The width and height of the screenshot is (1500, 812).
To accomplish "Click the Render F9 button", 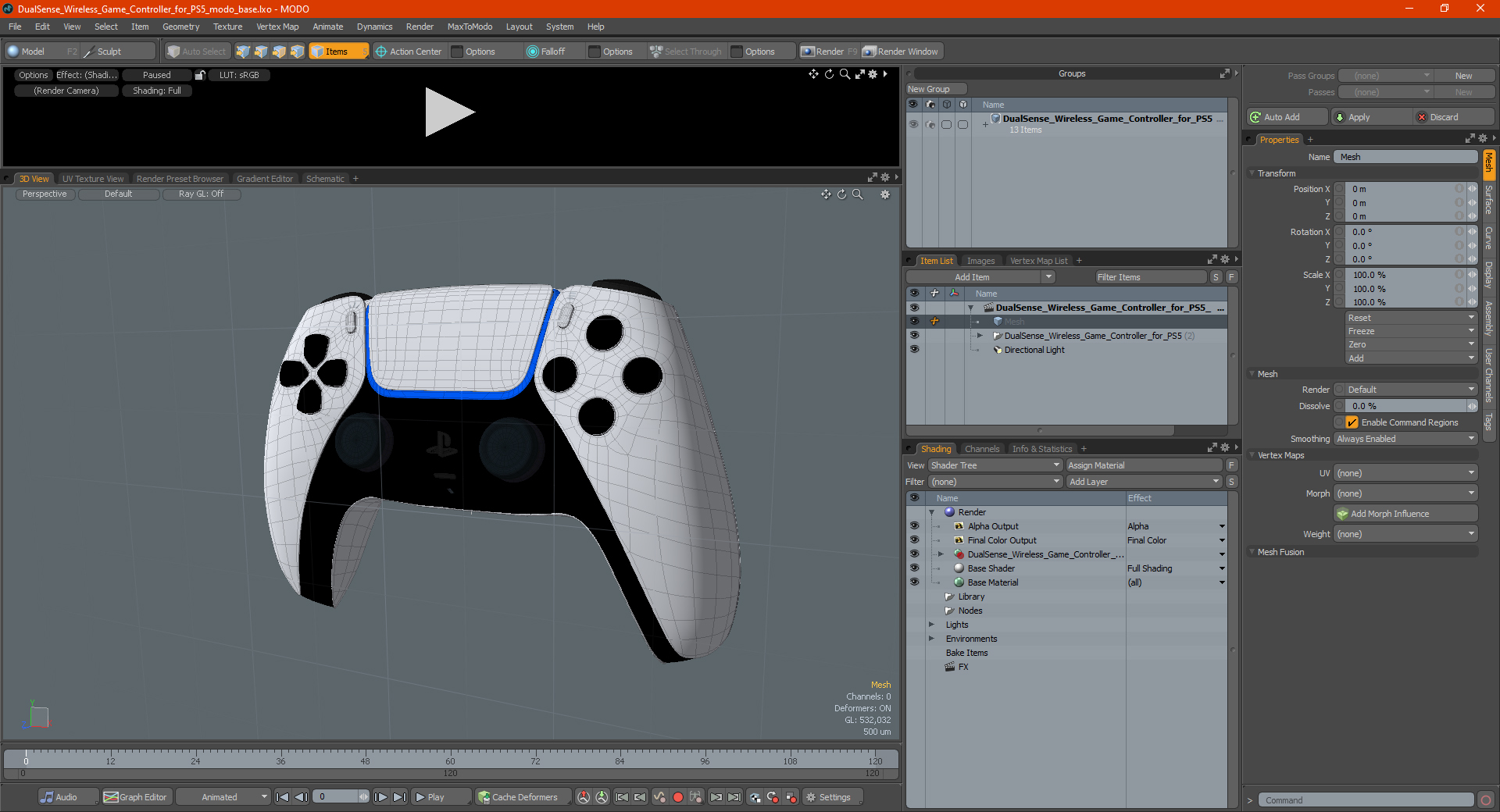I will pyautogui.click(x=830, y=52).
